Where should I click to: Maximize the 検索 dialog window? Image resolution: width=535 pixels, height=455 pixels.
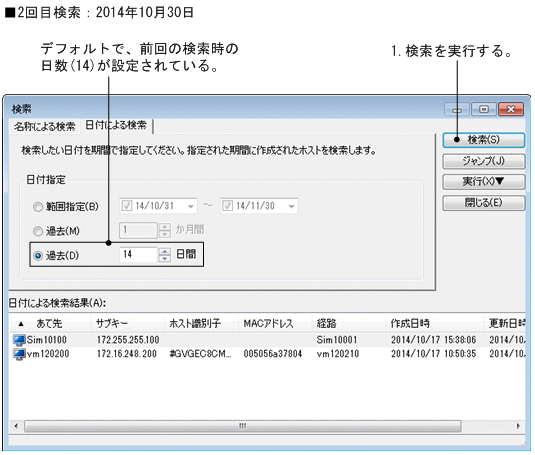483,109
